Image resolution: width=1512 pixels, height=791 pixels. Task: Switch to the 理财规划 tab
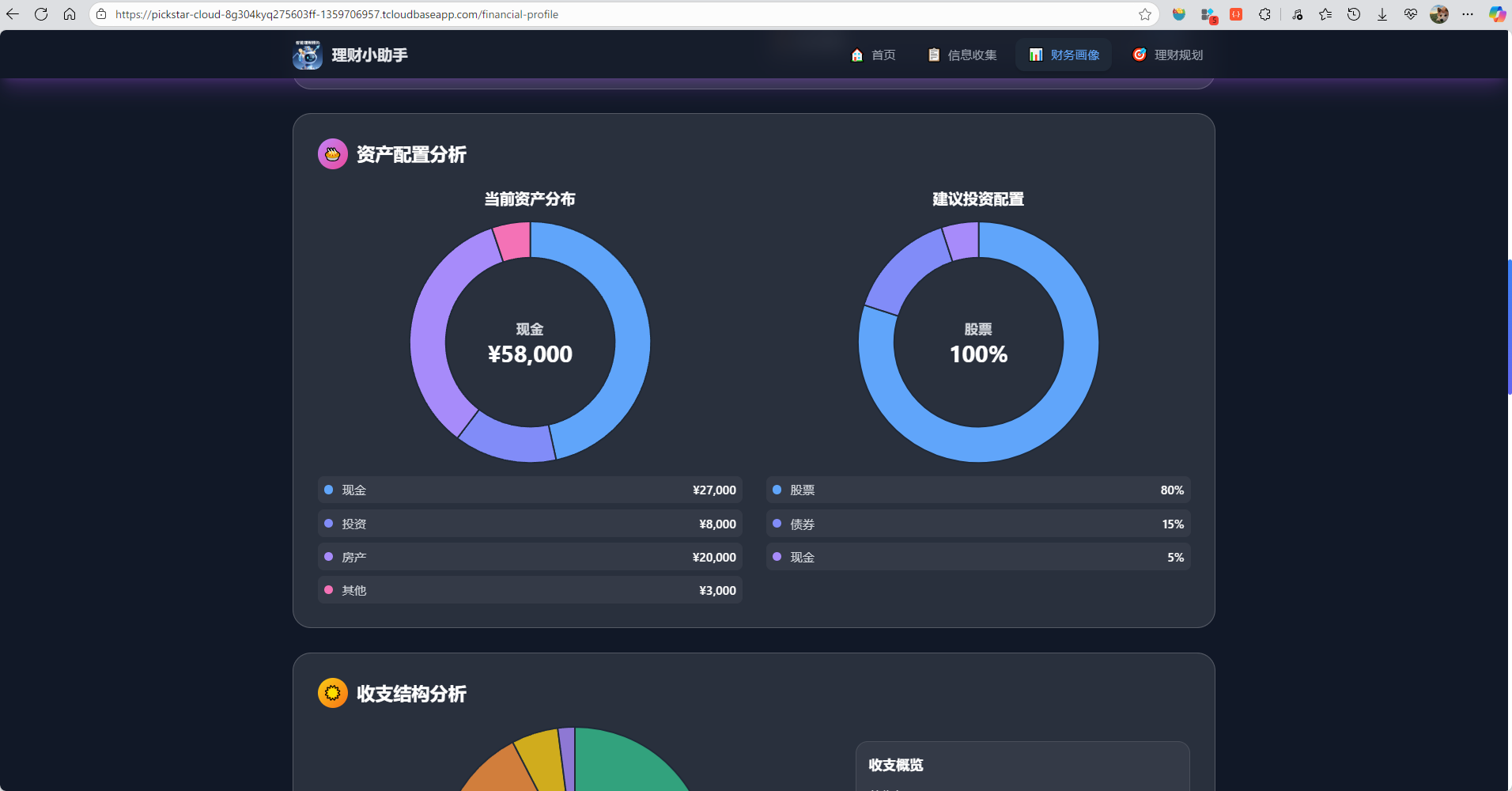1167,55
